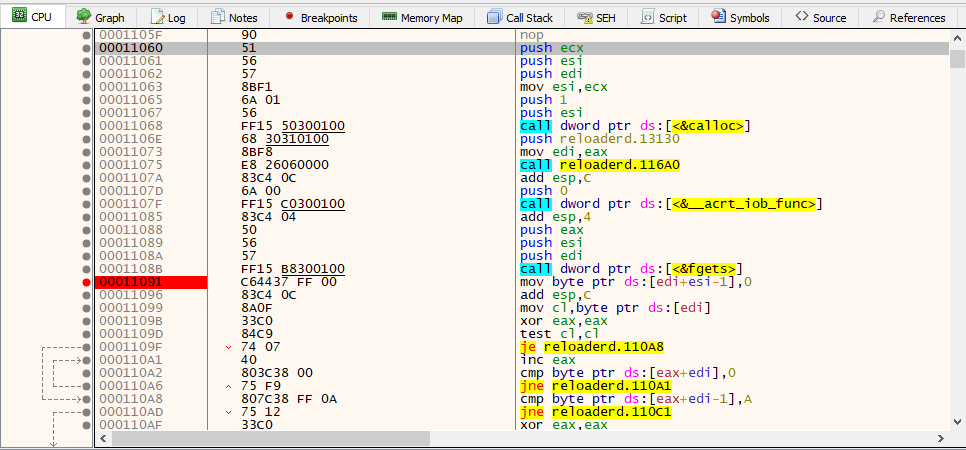The height and width of the screenshot is (450, 966).
Task: Click the horizontal scrollbar left arrow
Action: (104, 438)
